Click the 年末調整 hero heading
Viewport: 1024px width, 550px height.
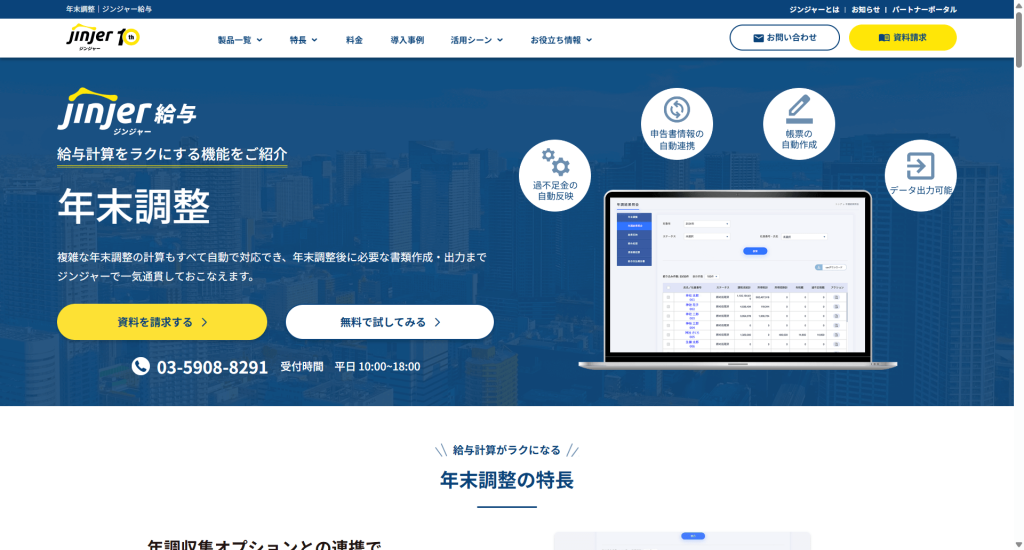pyautogui.click(x=134, y=206)
